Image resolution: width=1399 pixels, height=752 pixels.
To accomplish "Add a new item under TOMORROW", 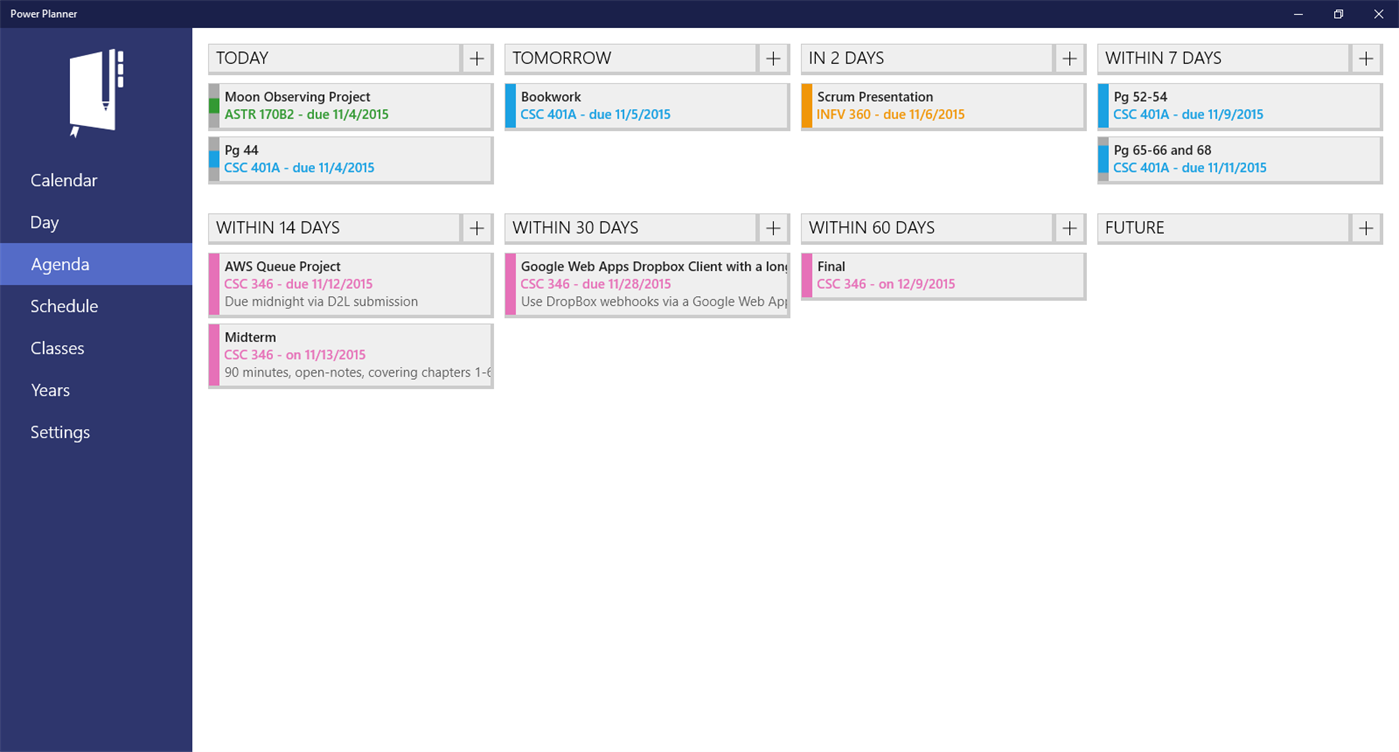I will (773, 58).
